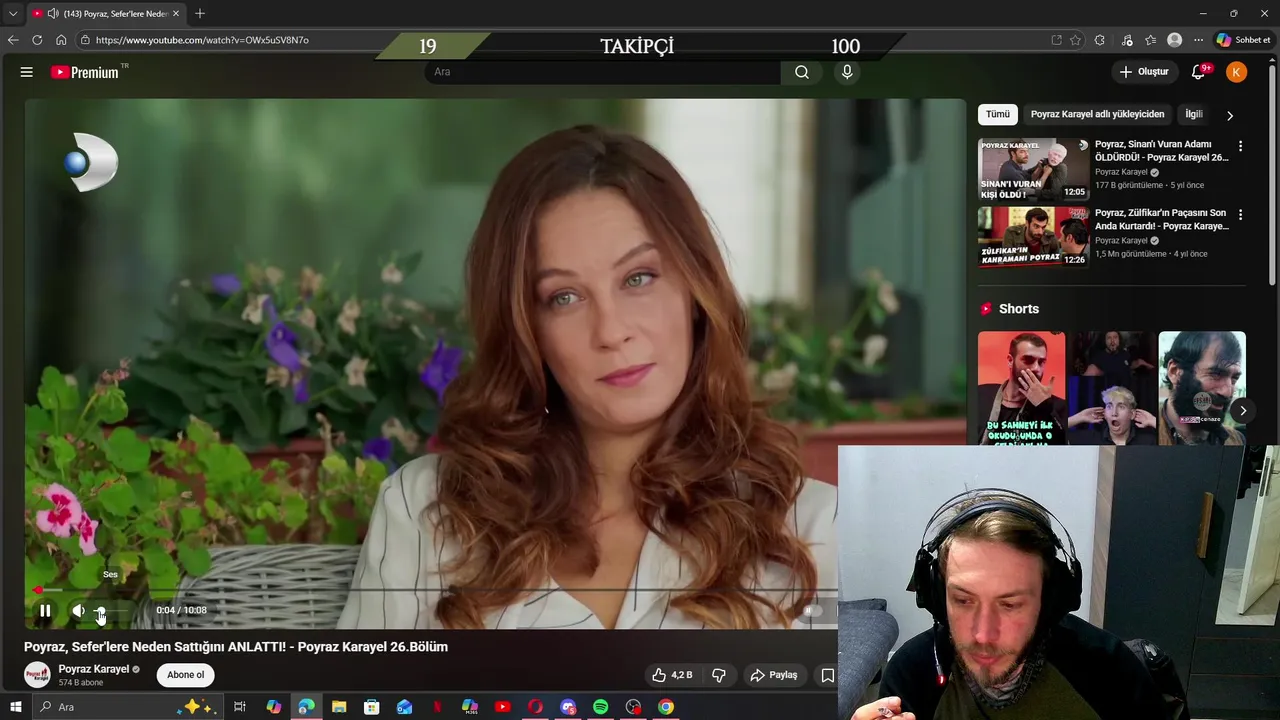
Task: Go to browser home page icon
Action: click(x=61, y=40)
